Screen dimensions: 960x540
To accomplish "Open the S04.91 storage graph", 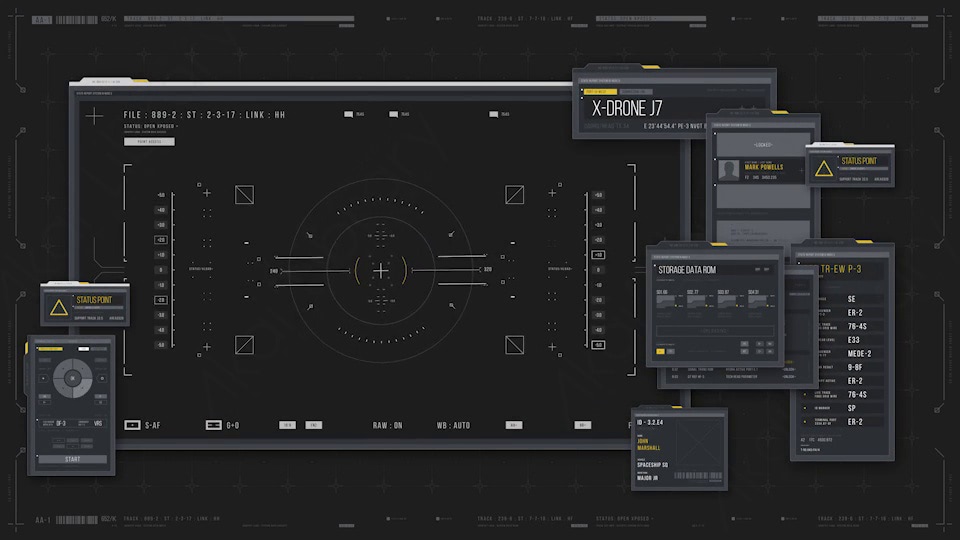I will (760, 300).
